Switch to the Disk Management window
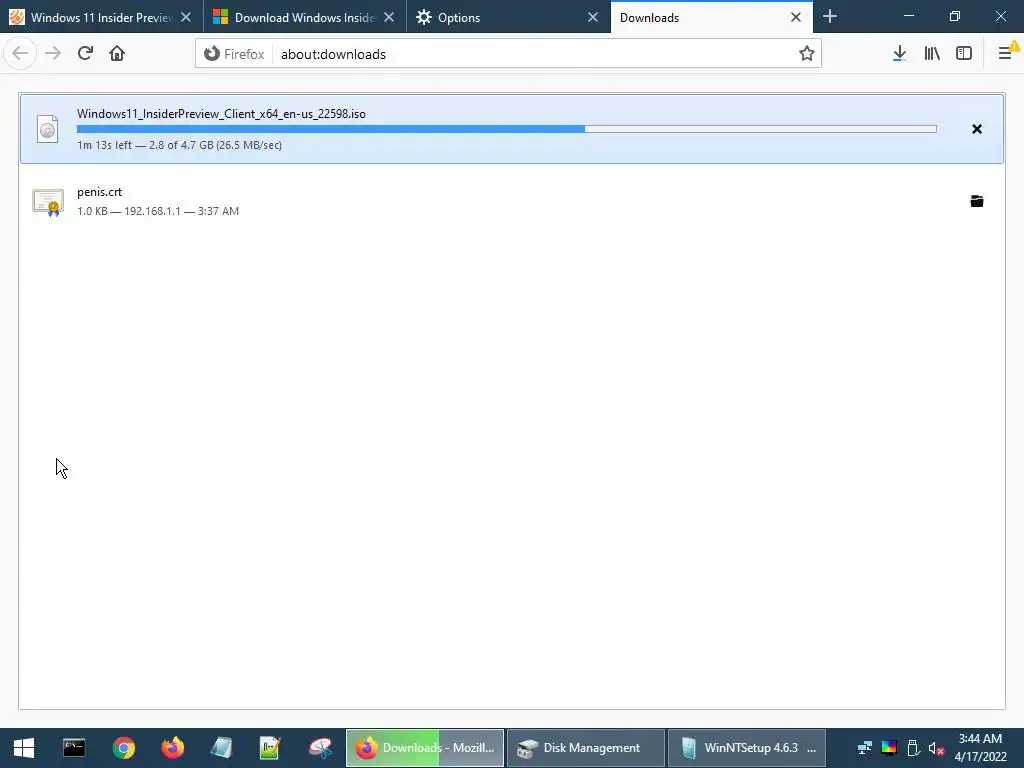The width and height of the screenshot is (1024, 768). pyautogui.click(x=586, y=748)
